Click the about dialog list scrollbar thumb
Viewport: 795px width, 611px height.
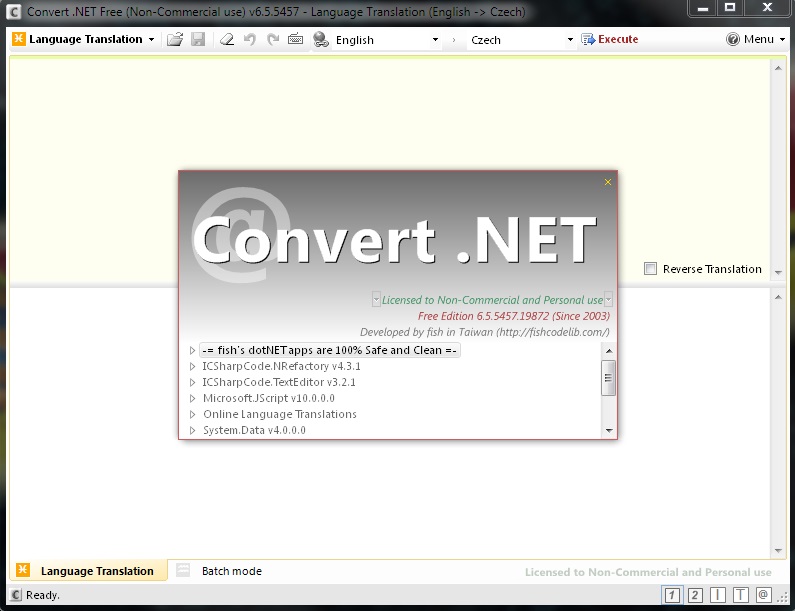pyautogui.click(x=608, y=377)
